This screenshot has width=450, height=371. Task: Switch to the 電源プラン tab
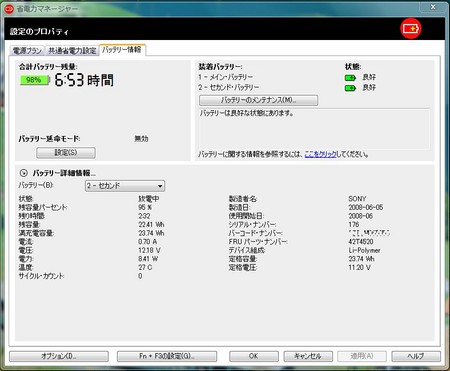[x=27, y=51]
